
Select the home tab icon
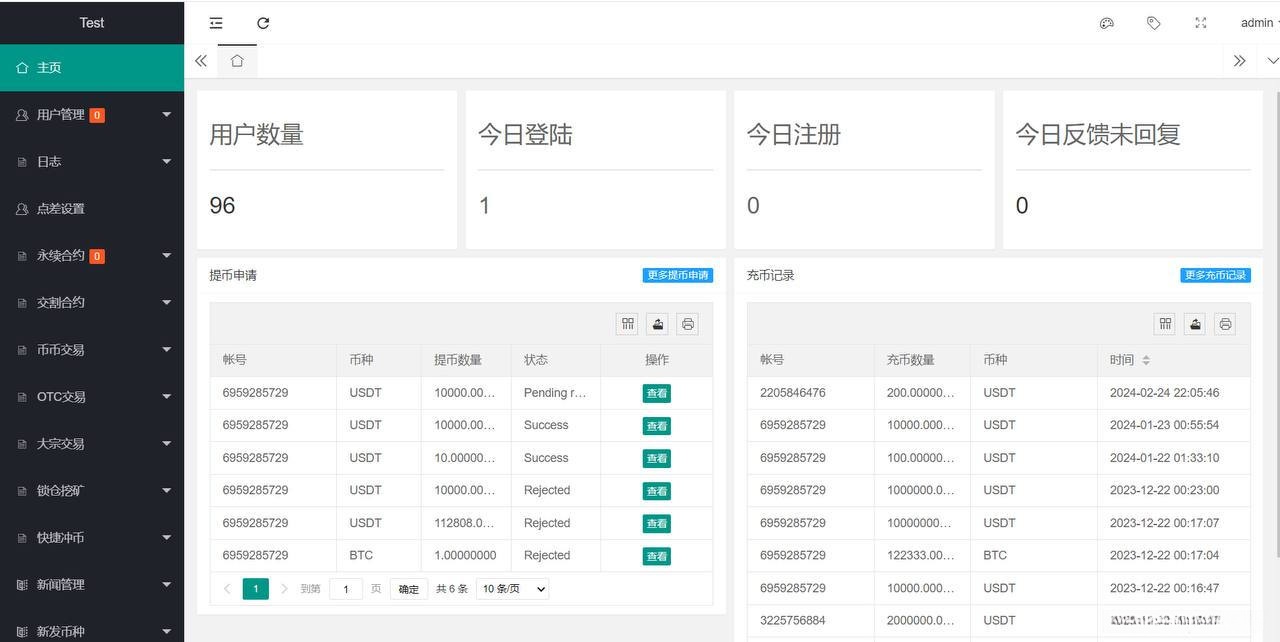point(237,61)
